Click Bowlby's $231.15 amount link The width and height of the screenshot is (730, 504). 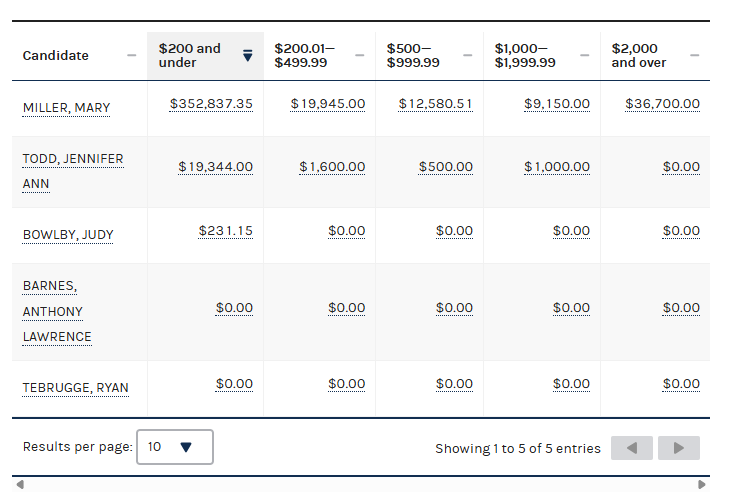(x=225, y=231)
